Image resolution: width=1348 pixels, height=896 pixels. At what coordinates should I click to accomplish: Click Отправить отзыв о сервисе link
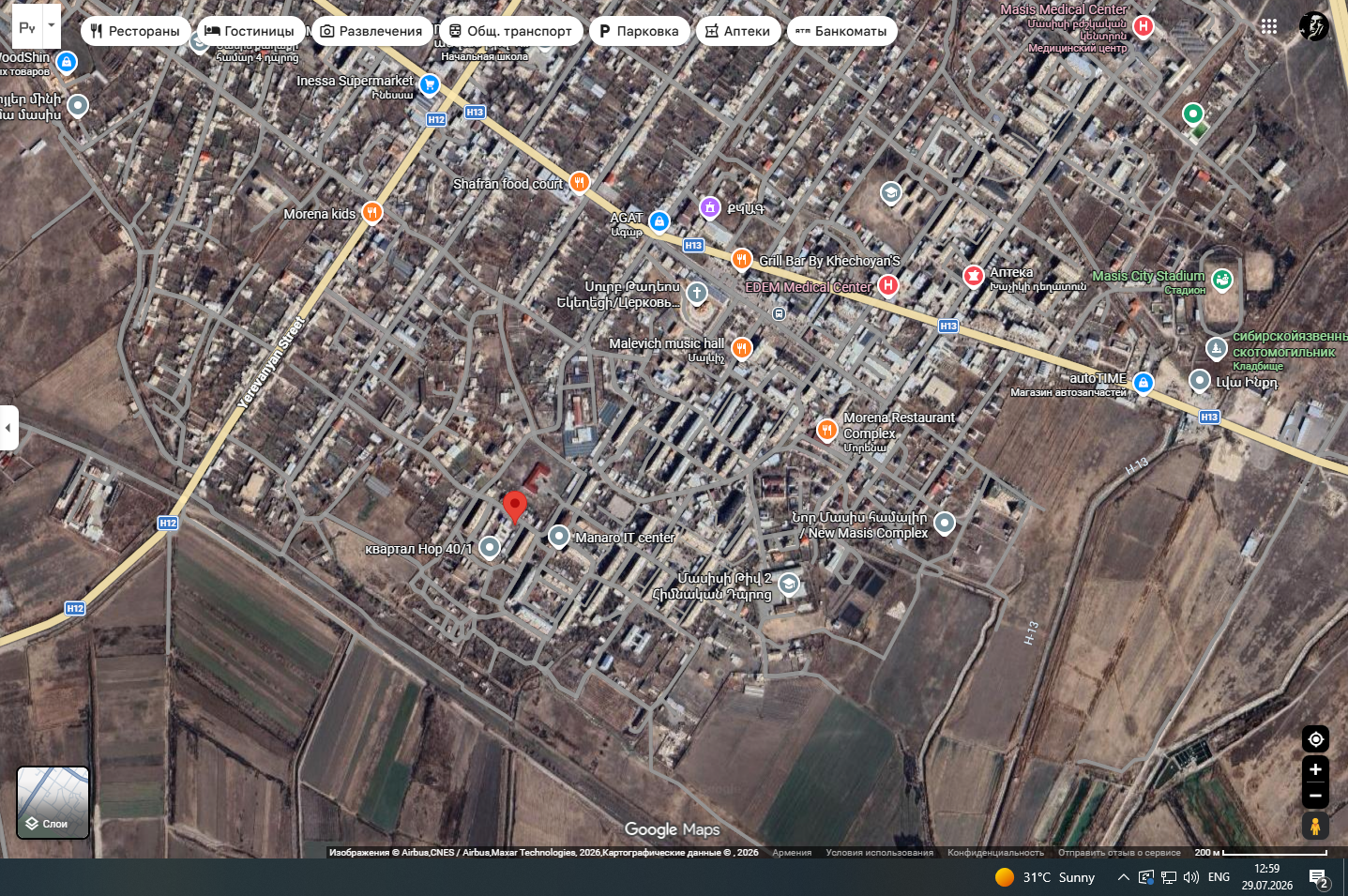[x=1119, y=853]
